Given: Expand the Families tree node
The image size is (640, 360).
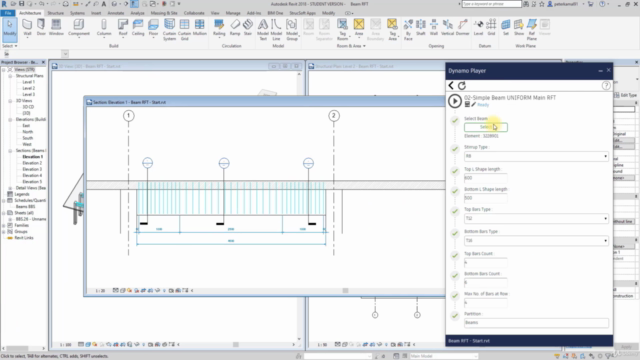Looking at the screenshot, I should click(x=4, y=225).
